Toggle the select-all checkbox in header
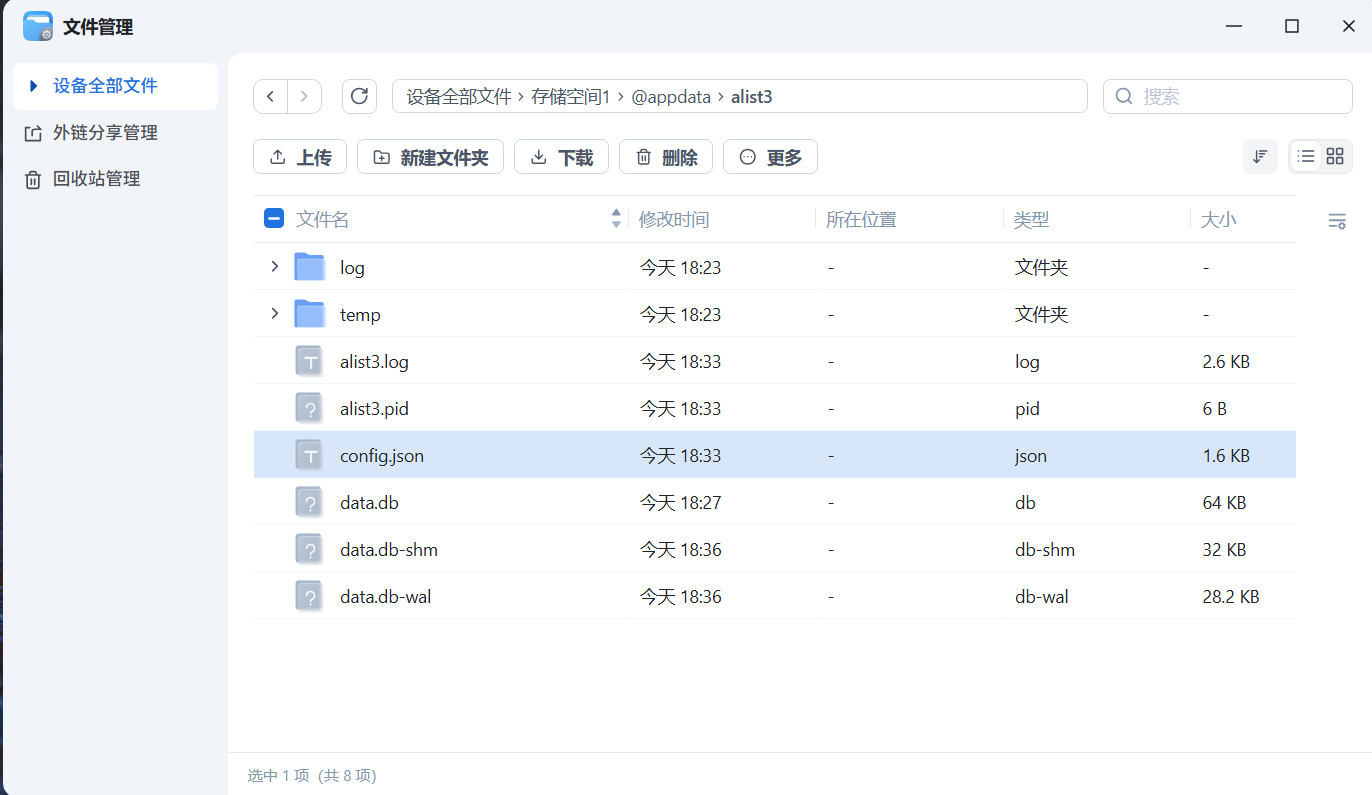This screenshot has width=1372, height=795. pyautogui.click(x=274, y=218)
